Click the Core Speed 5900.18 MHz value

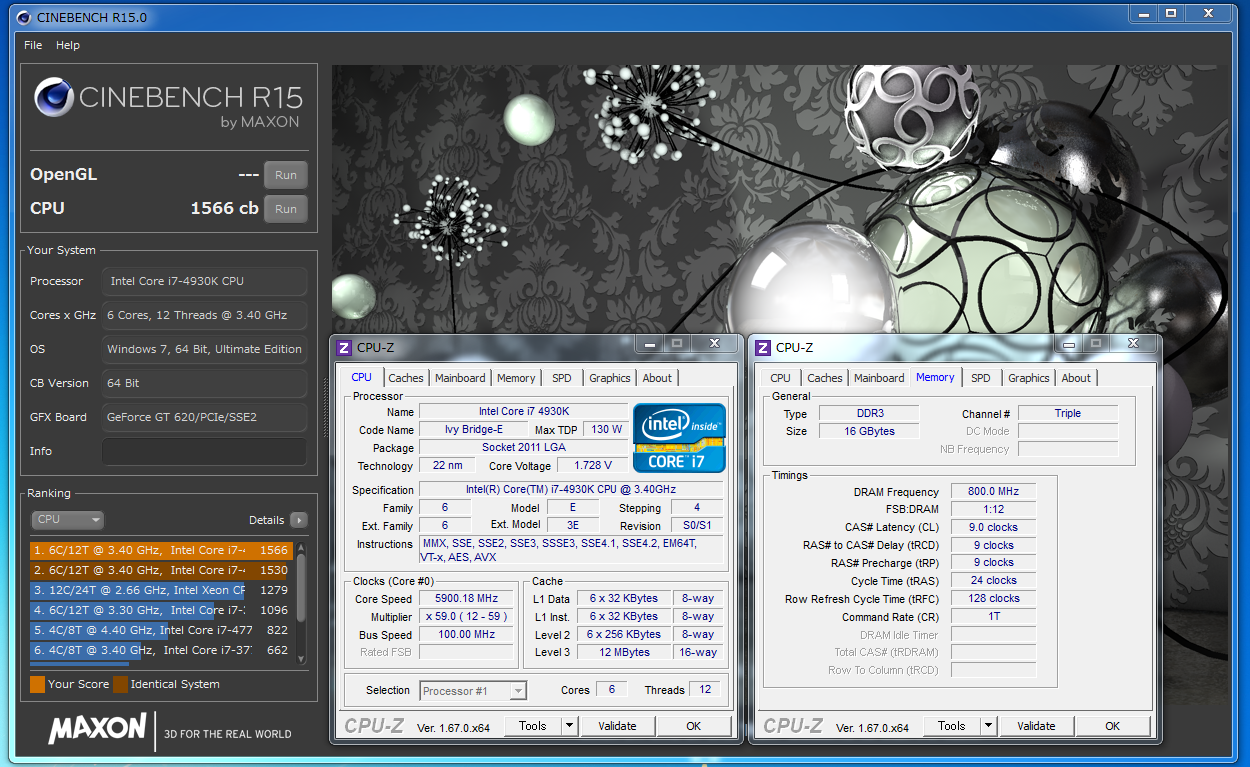468,599
